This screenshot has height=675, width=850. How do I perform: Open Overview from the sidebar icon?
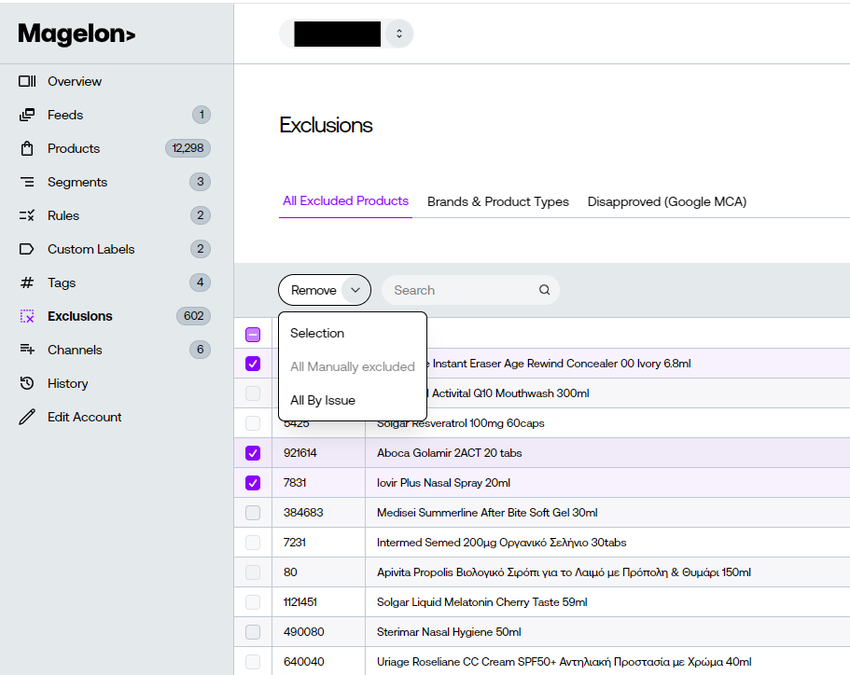click(x=27, y=81)
